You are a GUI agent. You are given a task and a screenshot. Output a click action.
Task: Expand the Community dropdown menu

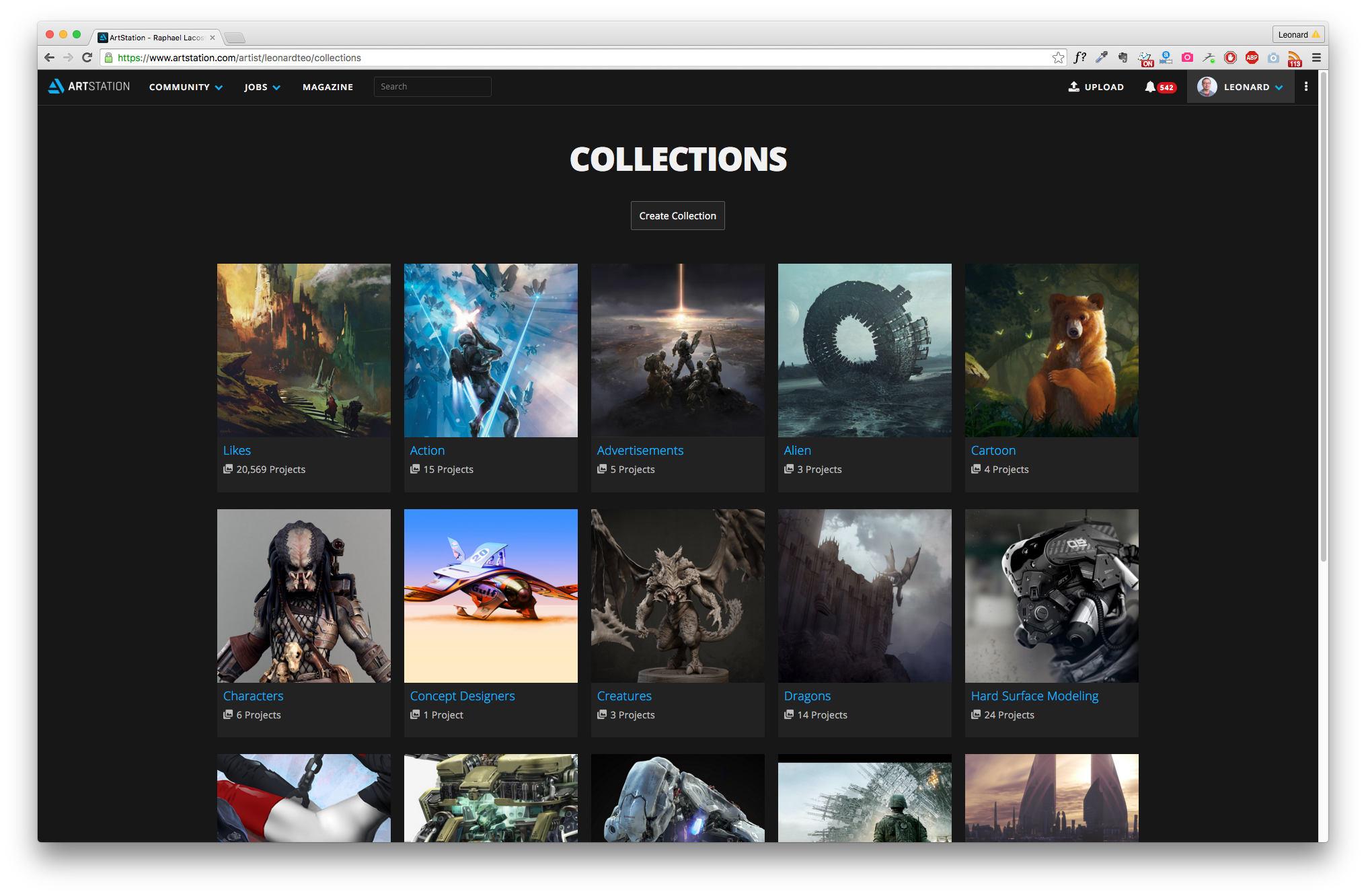(x=186, y=87)
